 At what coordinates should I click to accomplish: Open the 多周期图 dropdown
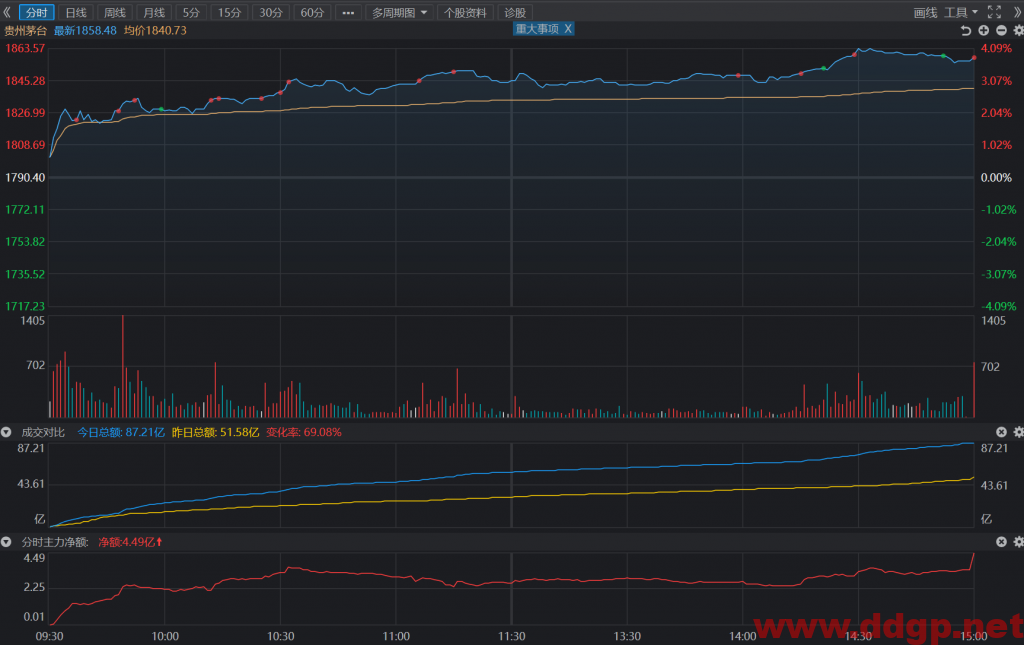click(400, 12)
